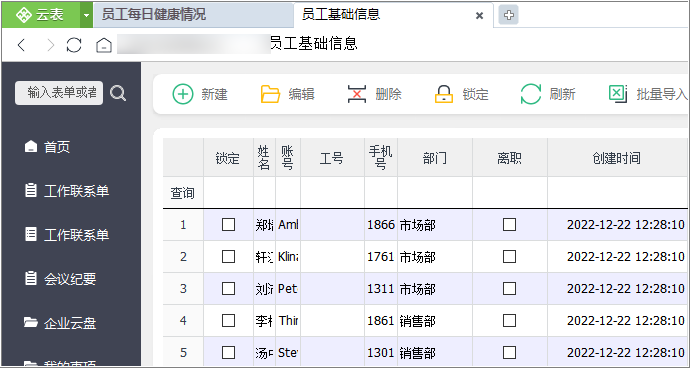Open the home icon in address bar
Image resolution: width=690 pixels, height=368 pixels.
(x=104, y=45)
